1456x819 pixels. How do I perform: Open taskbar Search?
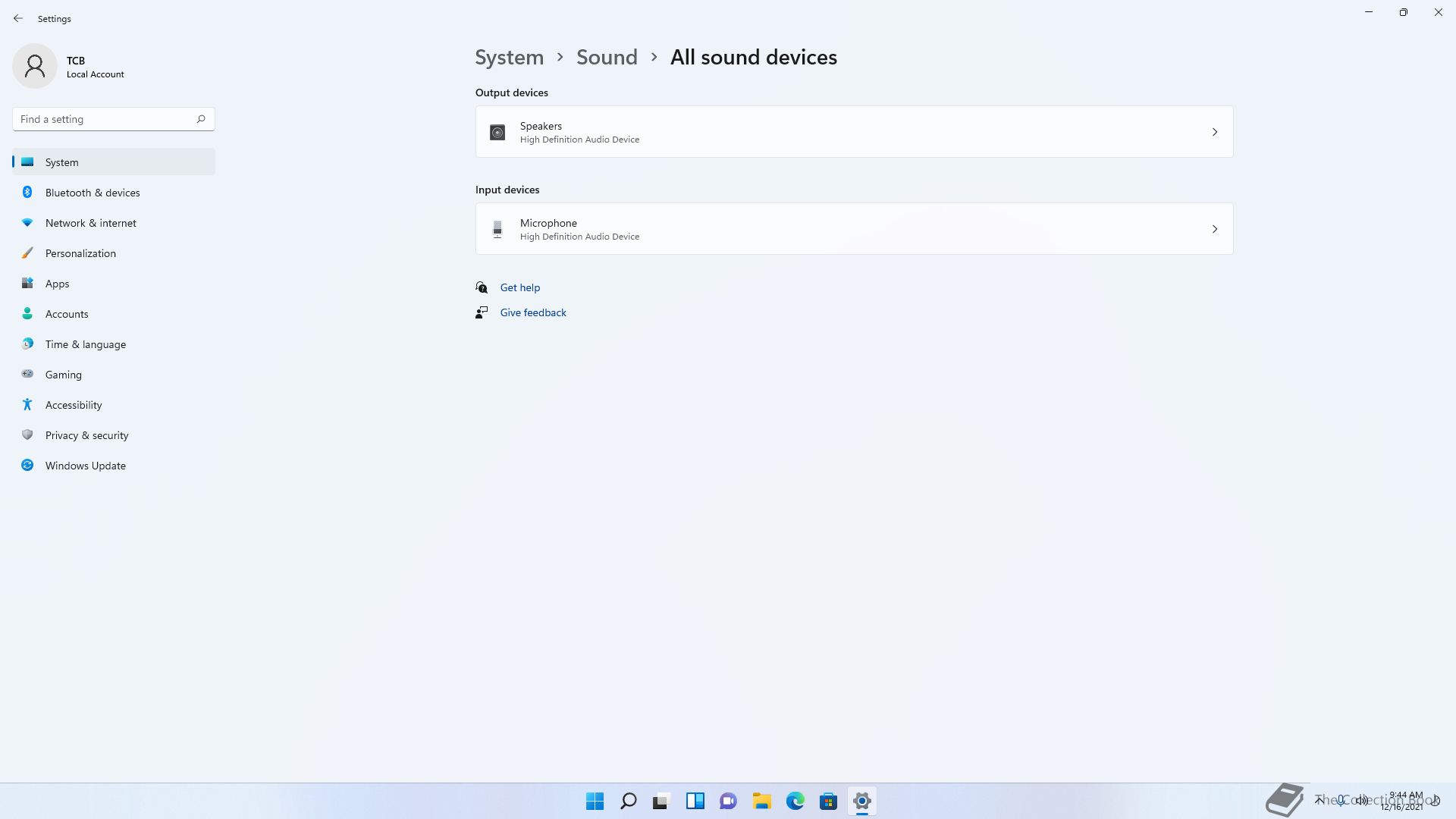point(629,801)
